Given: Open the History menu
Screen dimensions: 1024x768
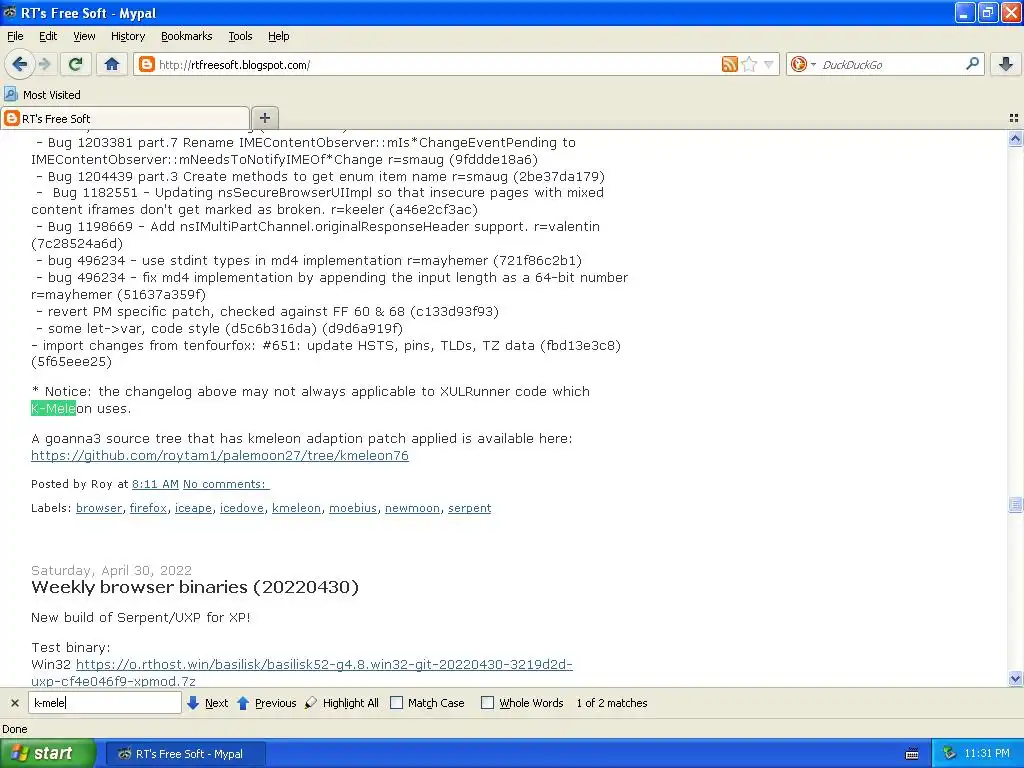Looking at the screenshot, I should pyautogui.click(x=128, y=36).
